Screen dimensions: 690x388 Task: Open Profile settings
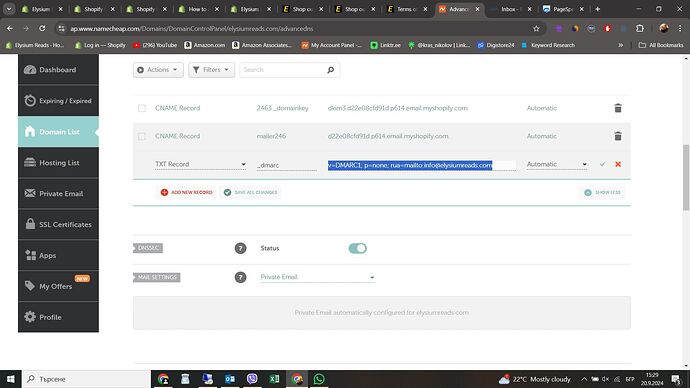point(58,317)
